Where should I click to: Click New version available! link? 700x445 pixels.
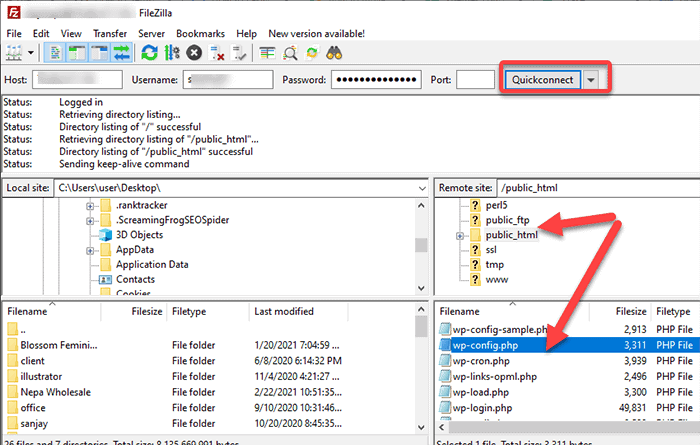[x=316, y=33]
